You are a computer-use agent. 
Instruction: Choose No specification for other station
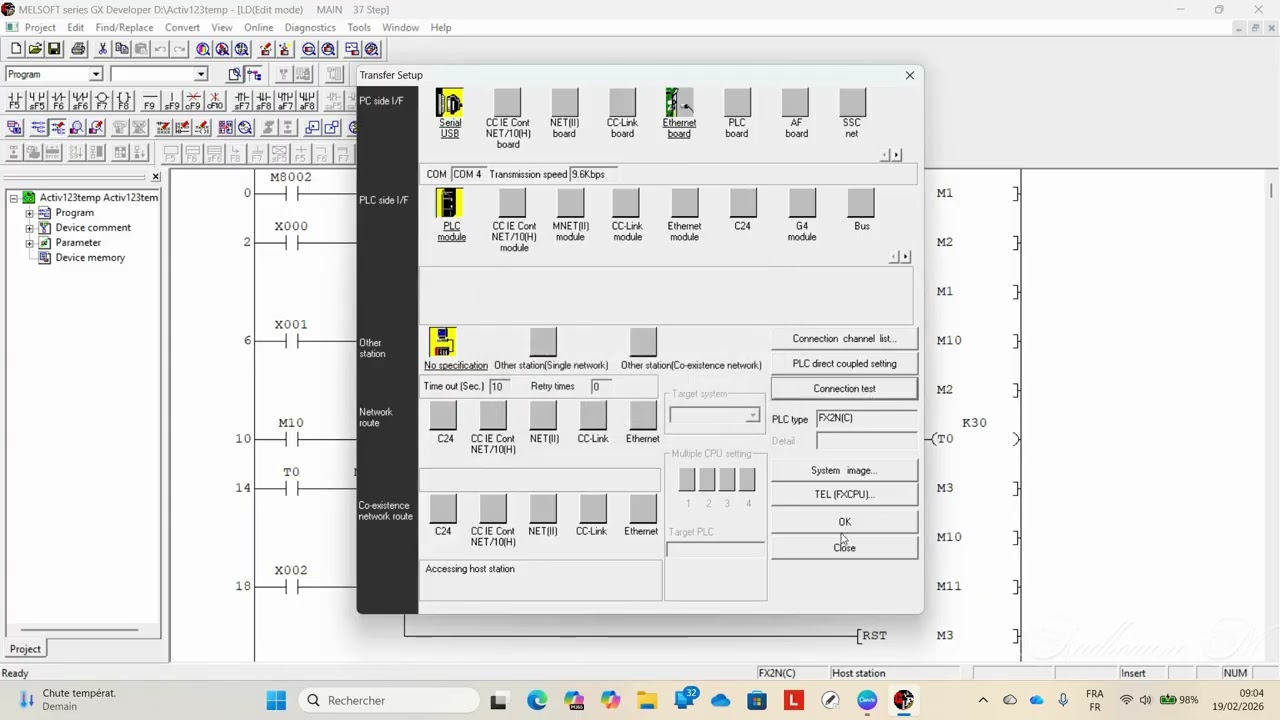click(x=442, y=342)
